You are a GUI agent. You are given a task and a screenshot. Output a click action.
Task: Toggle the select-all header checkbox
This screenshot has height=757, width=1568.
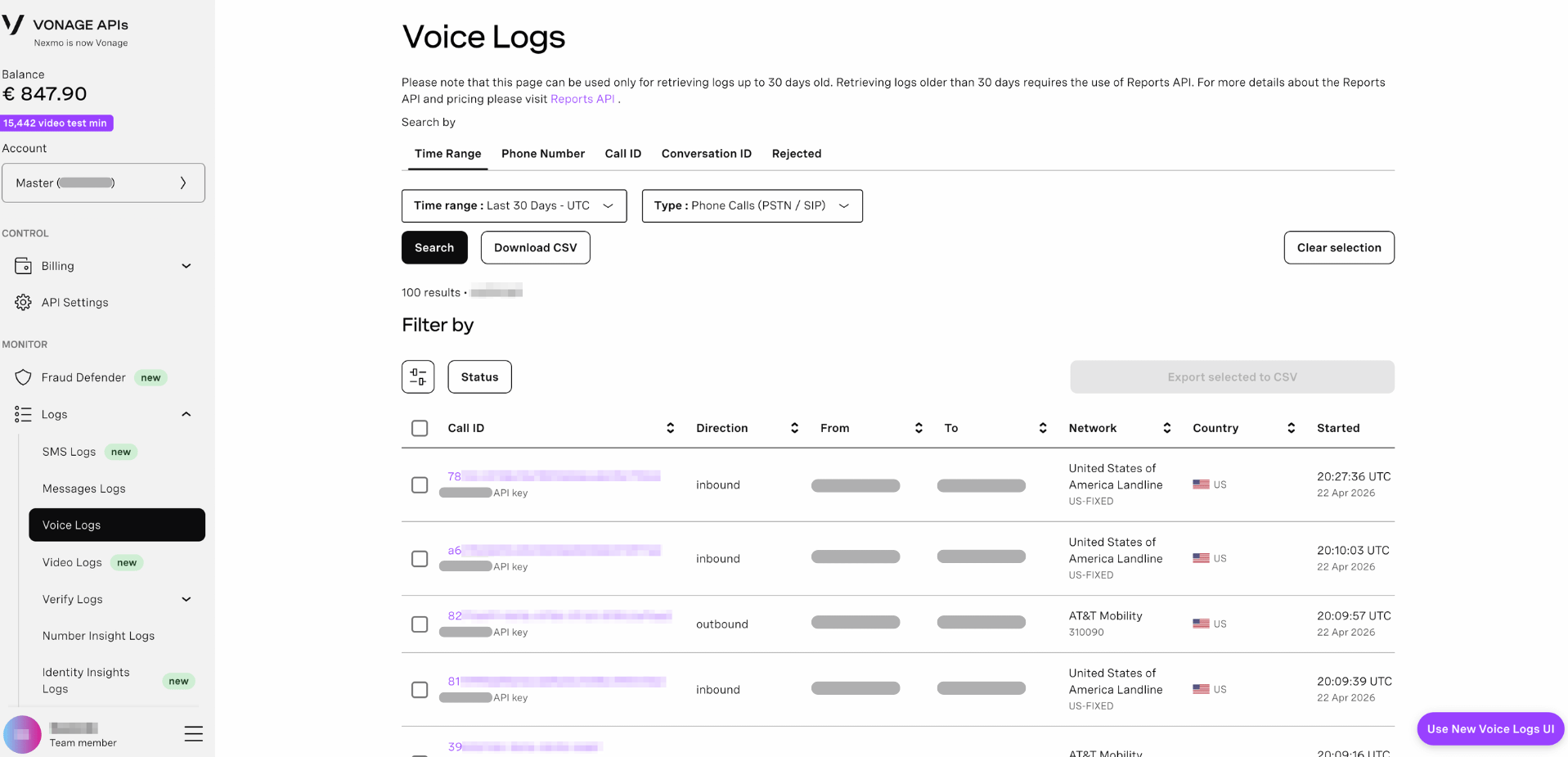point(420,428)
